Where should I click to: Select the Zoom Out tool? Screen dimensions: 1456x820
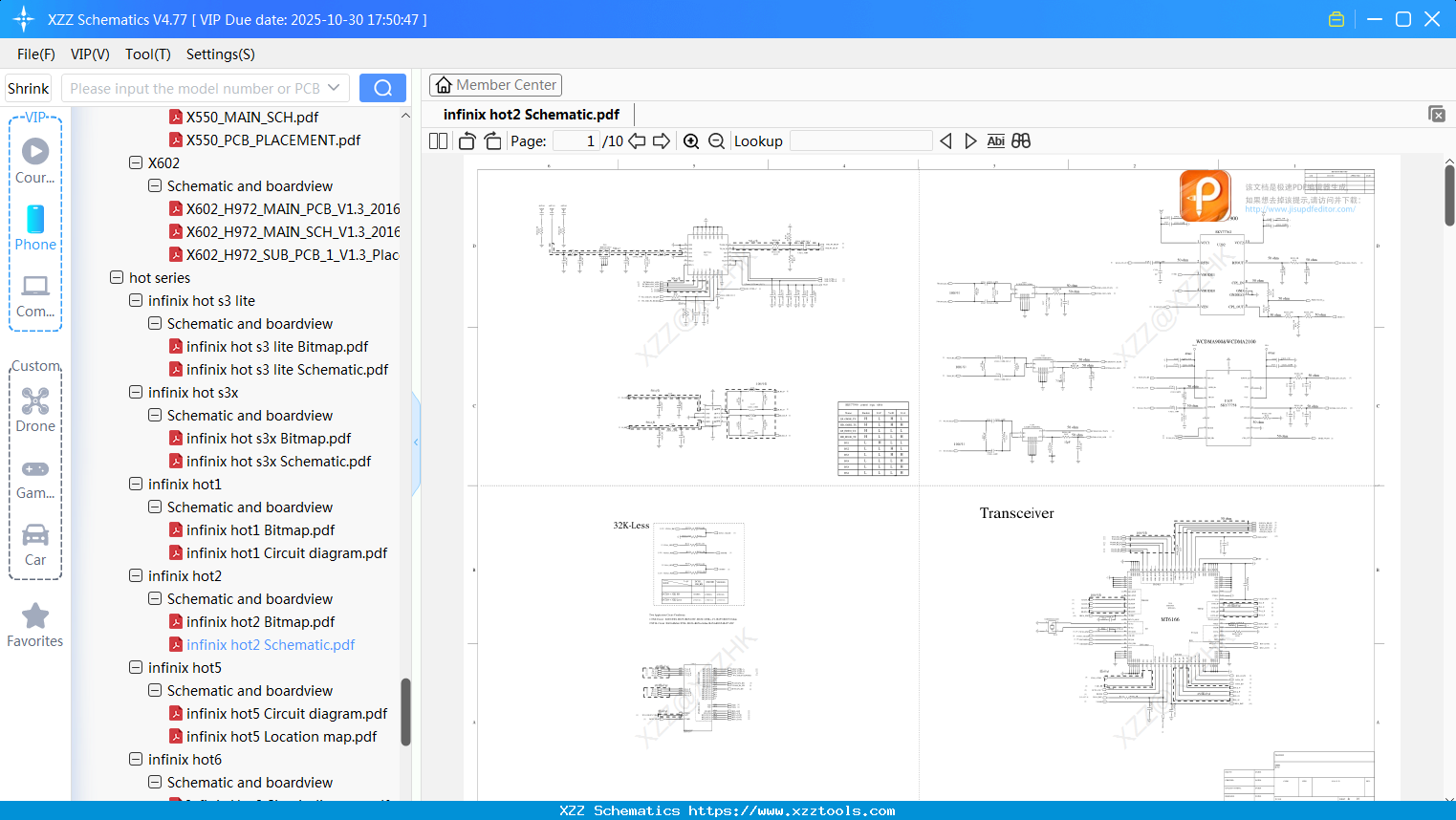tap(715, 140)
